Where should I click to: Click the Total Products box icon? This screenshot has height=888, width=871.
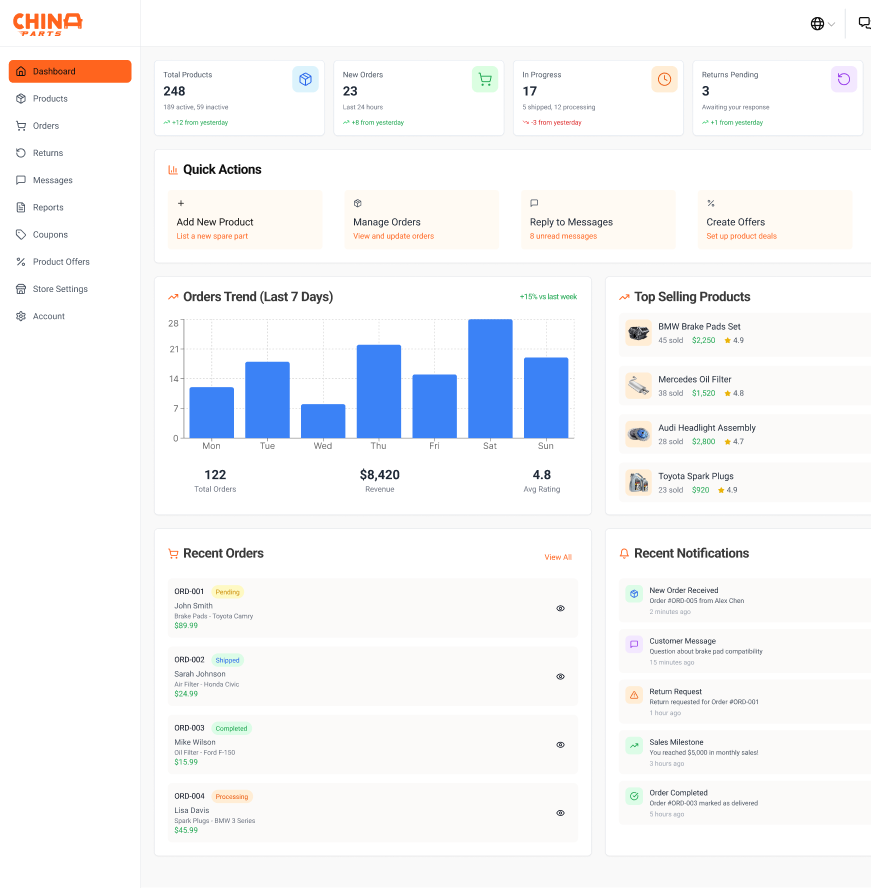click(305, 79)
